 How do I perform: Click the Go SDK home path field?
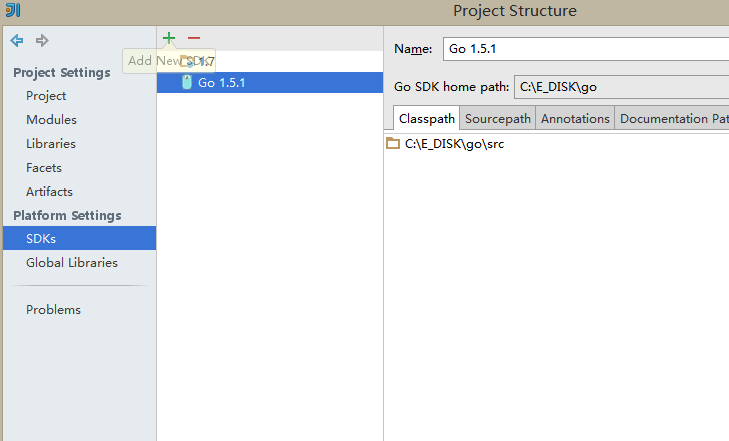(x=621, y=87)
